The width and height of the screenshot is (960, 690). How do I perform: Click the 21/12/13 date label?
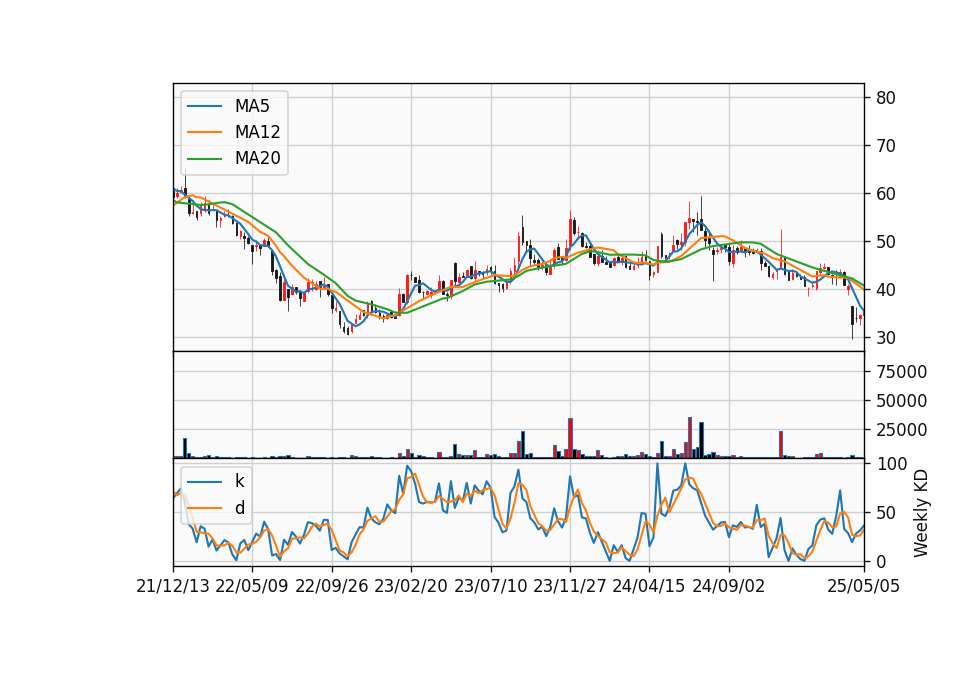coord(173,586)
